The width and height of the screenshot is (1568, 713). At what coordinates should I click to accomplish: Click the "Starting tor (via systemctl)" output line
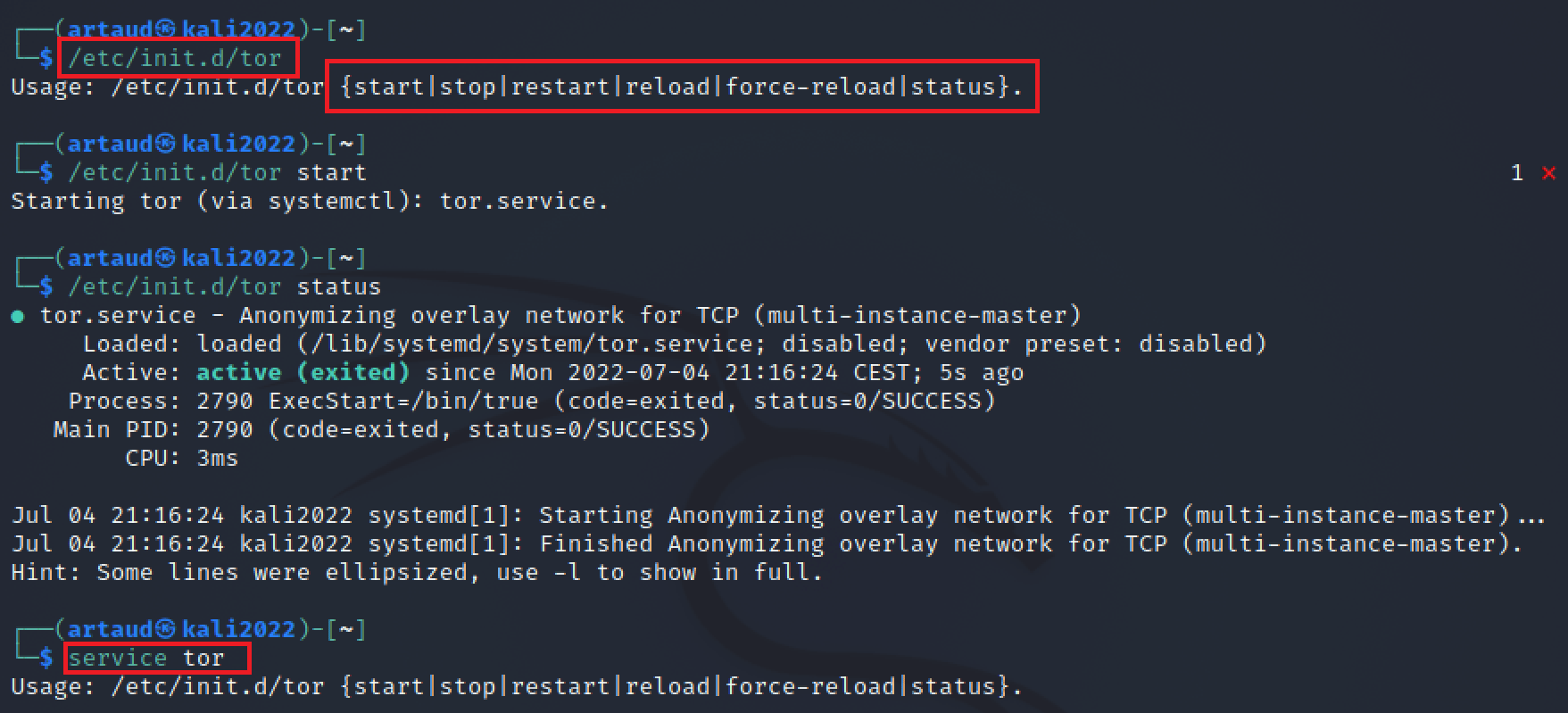pyautogui.click(x=309, y=201)
